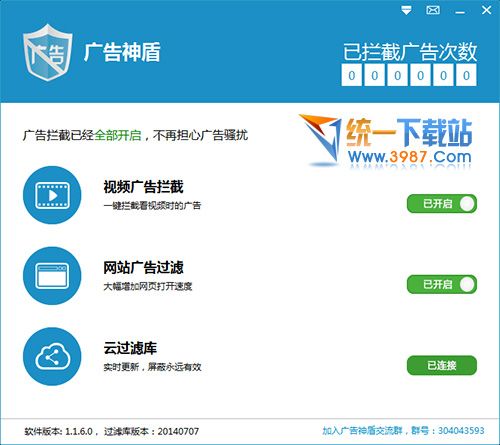Screen dimensions: 500x445
Task: Click the 全部开启 green status text
Action: [118, 135]
